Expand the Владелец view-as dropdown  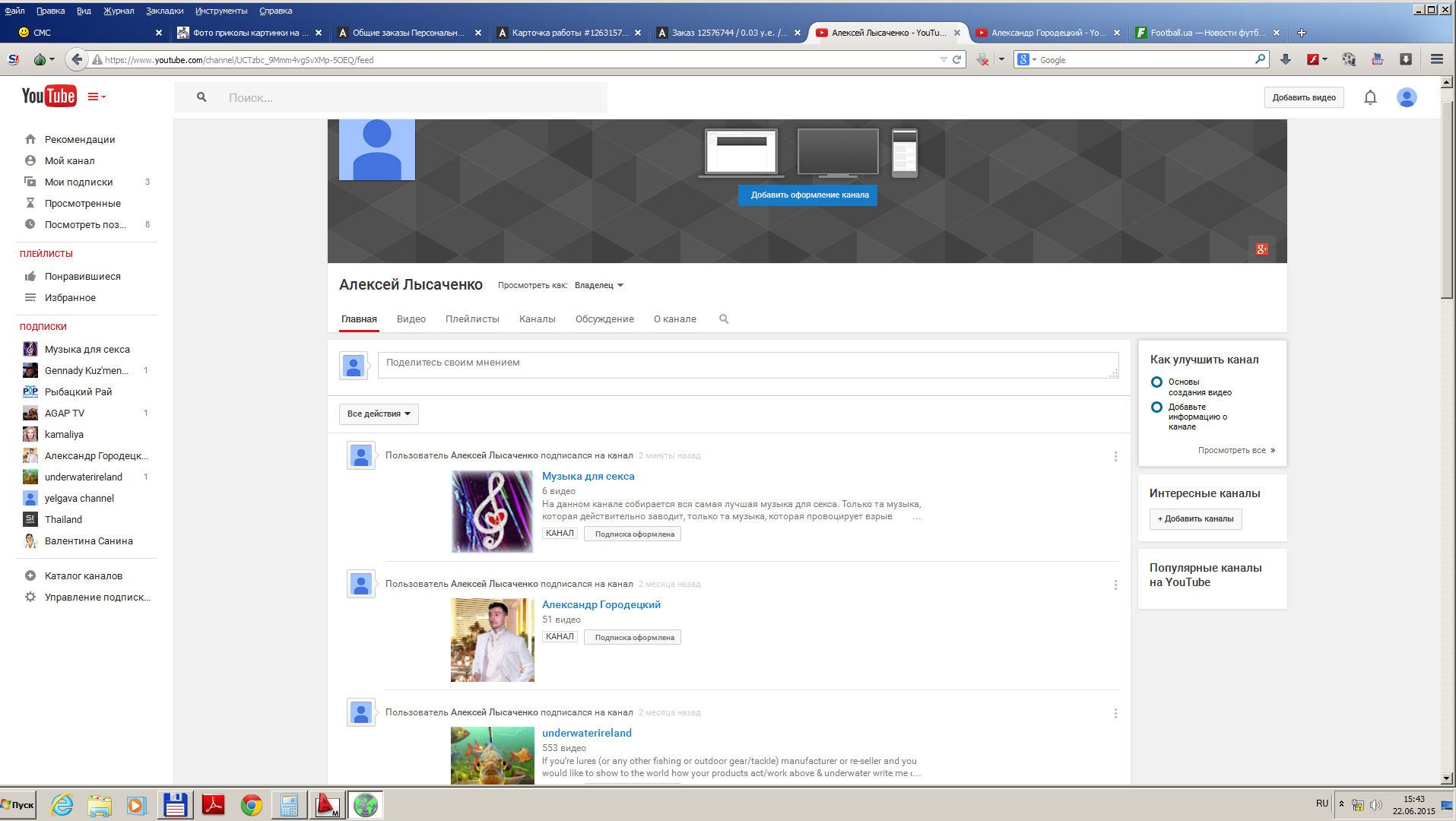(599, 286)
